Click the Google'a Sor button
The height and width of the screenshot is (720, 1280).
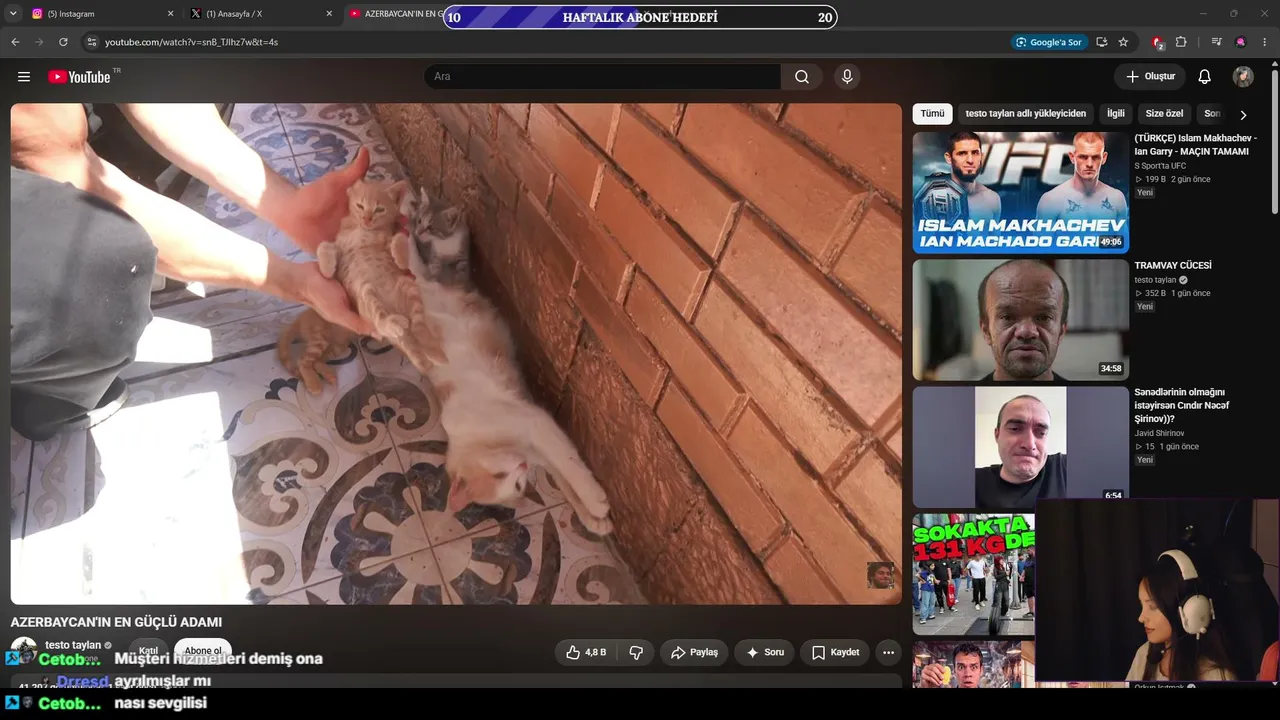(x=1048, y=42)
